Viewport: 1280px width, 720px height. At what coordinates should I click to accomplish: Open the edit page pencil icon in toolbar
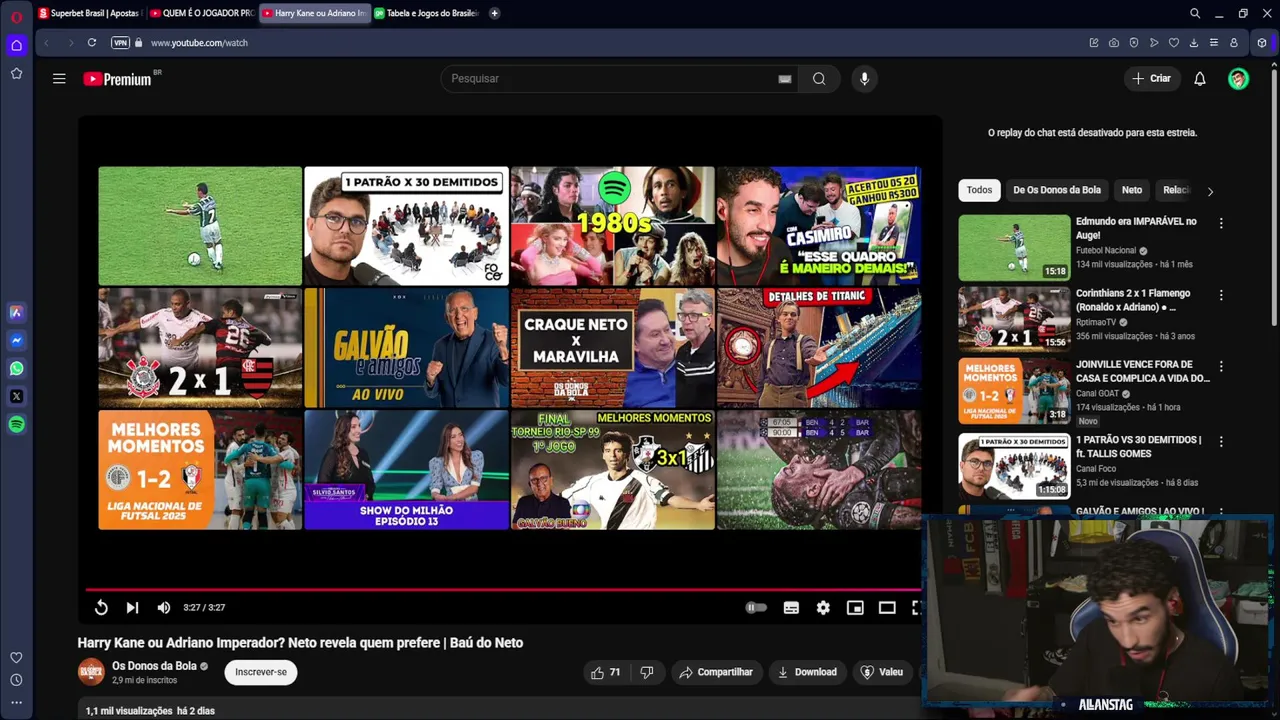[x=1094, y=43]
